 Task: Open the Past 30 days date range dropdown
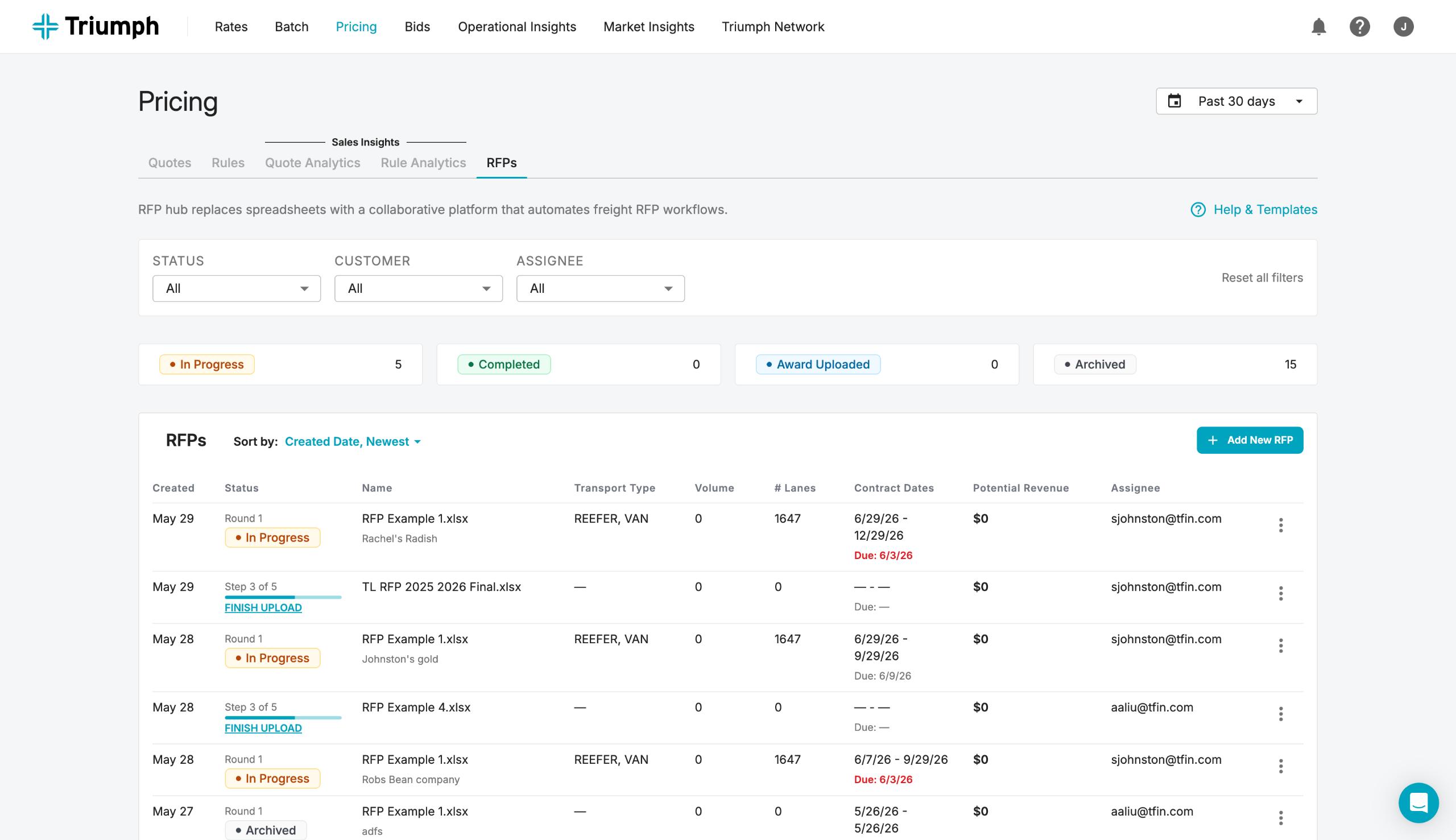point(1236,101)
